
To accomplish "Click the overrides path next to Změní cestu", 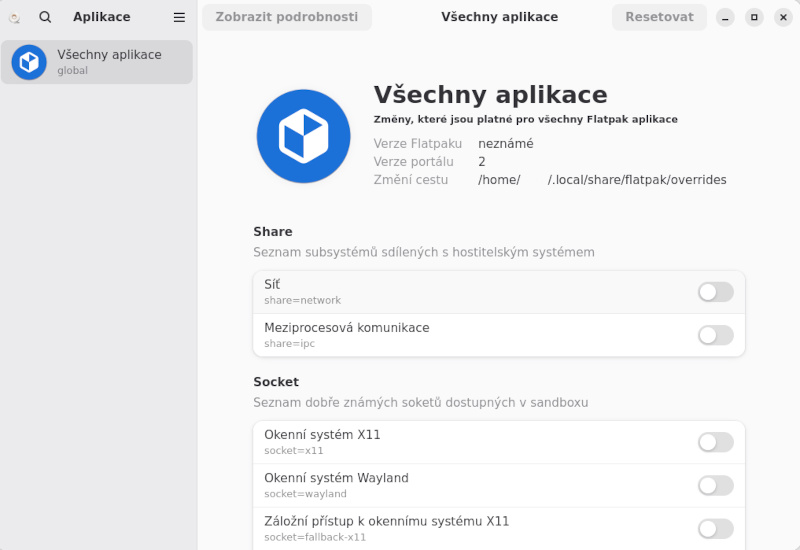I will tap(602, 180).
